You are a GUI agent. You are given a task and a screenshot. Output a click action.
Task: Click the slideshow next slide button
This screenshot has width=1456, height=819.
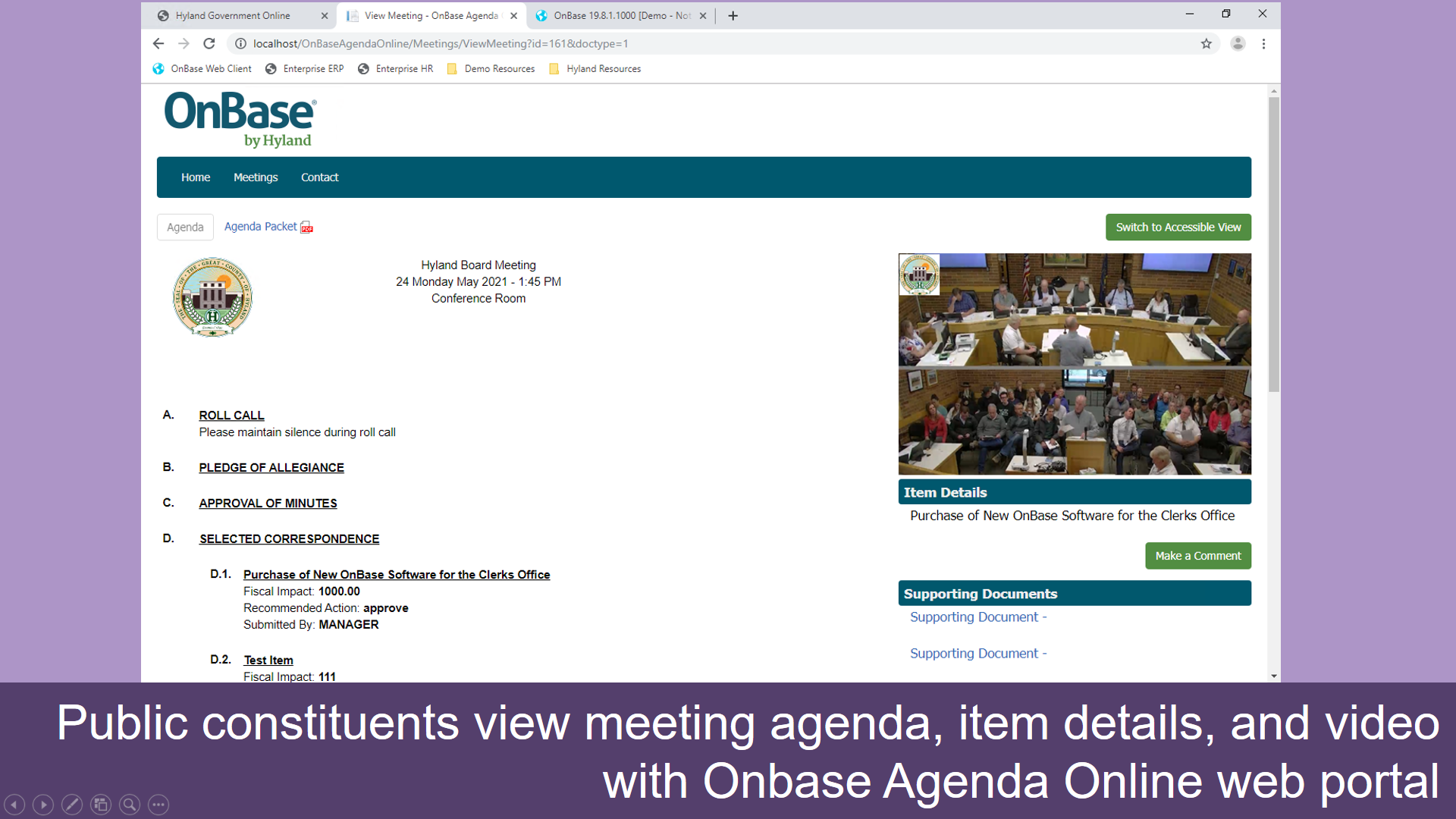click(43, 805)
